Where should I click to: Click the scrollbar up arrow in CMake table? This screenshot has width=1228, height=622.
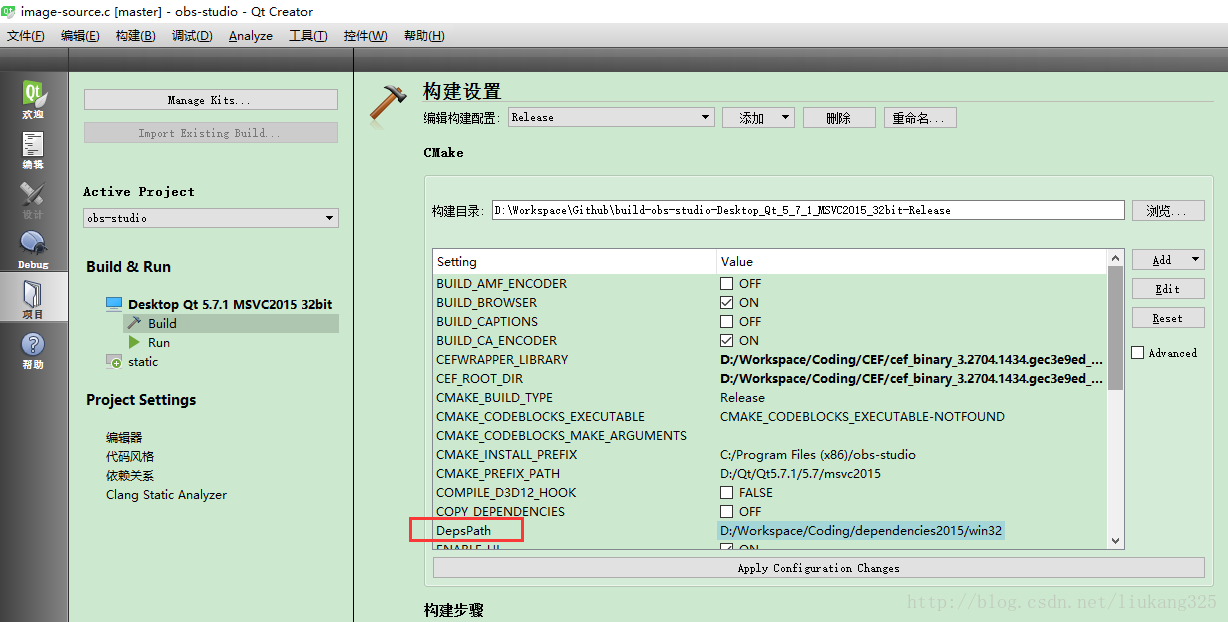point(1116,258)
